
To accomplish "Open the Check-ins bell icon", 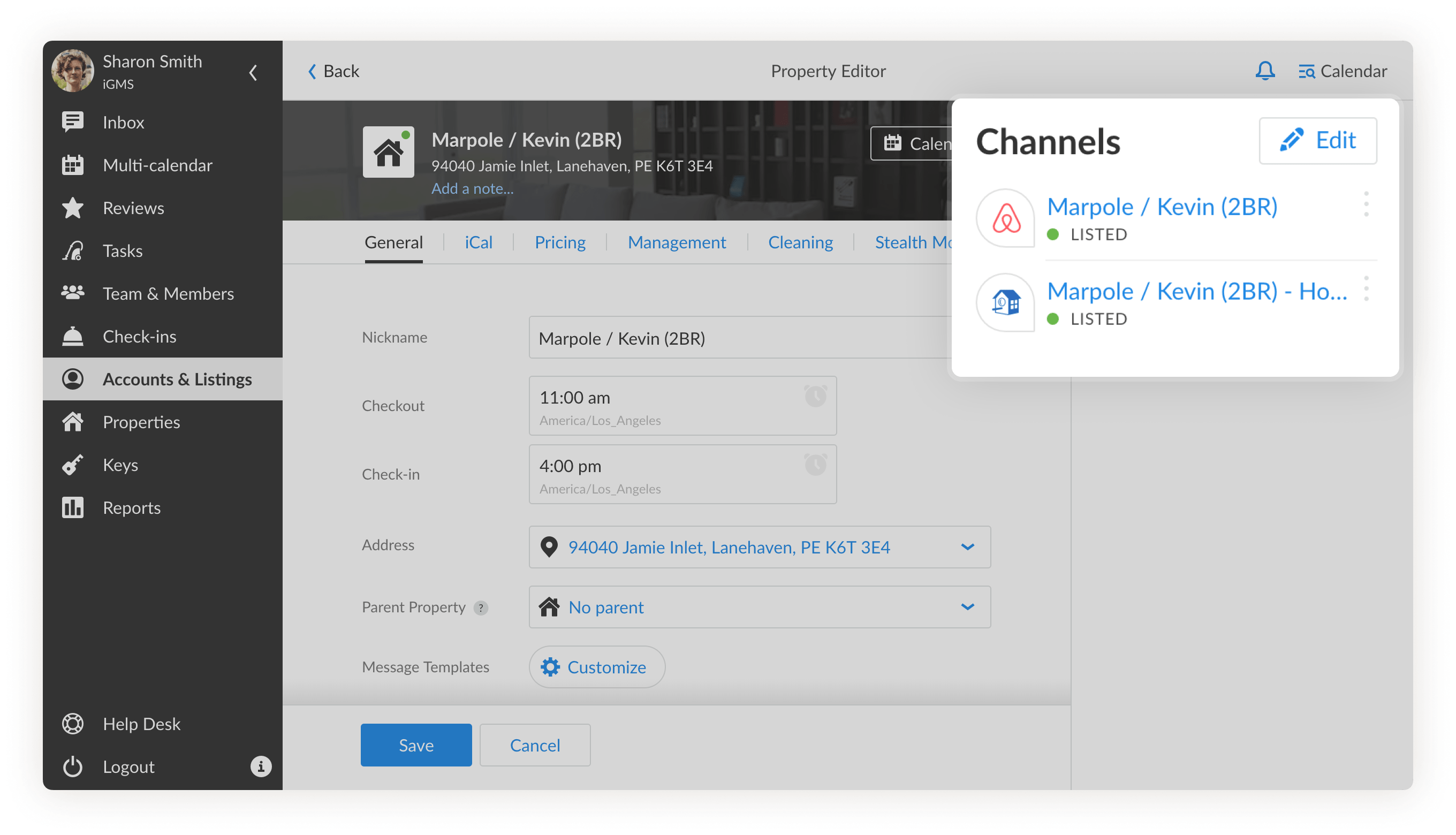I will (x=73, y=336).
